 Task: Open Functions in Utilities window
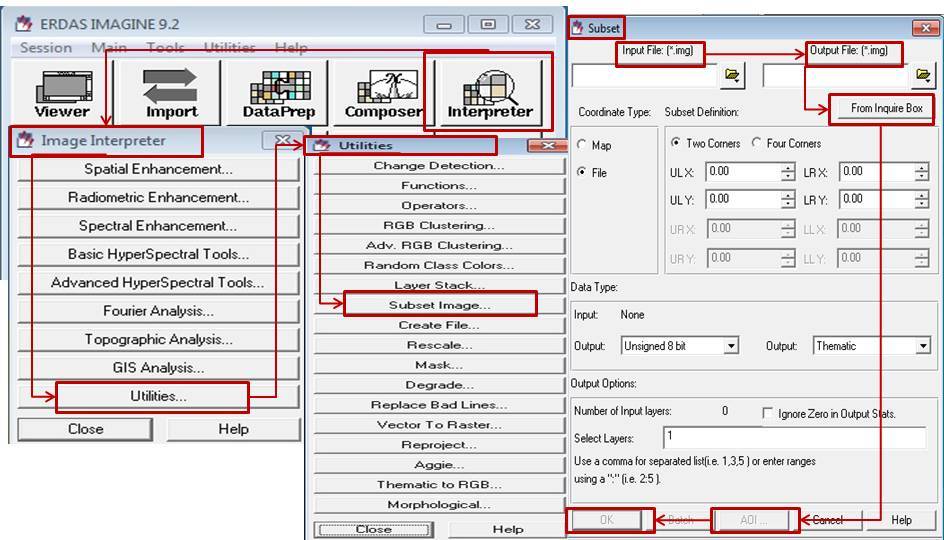[439, 185]
